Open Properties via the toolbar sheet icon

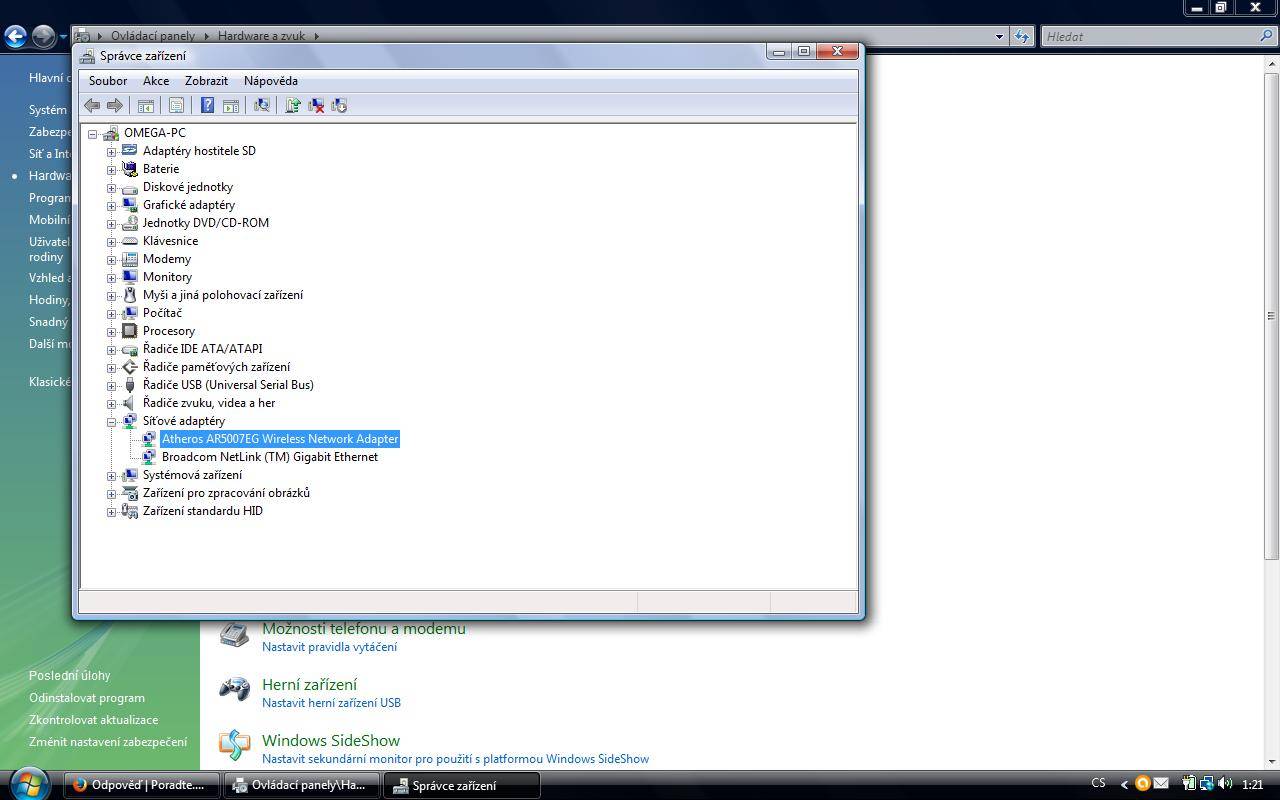(x=176, y=105)
